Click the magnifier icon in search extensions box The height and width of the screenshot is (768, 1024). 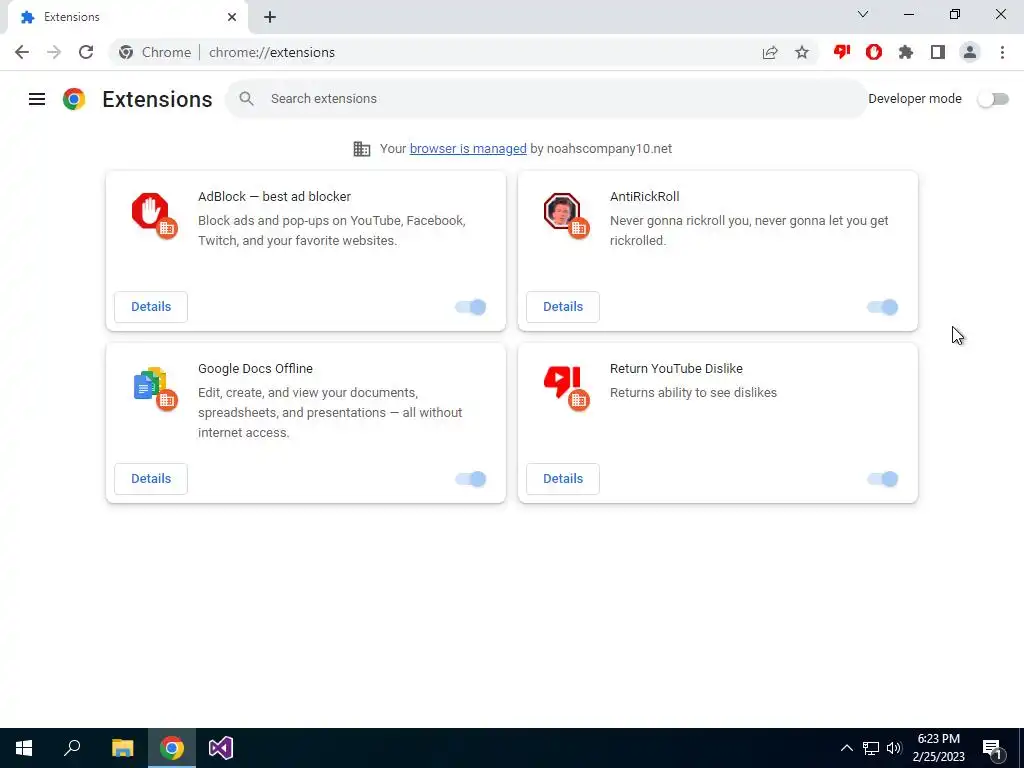[246, 99]
